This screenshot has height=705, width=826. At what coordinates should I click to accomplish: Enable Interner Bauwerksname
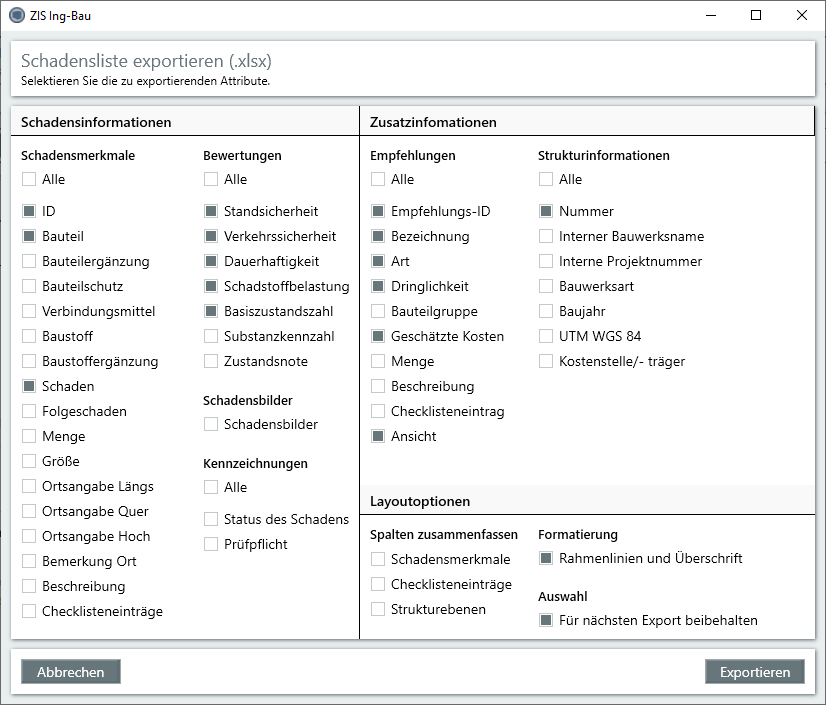tap(546, 236)
